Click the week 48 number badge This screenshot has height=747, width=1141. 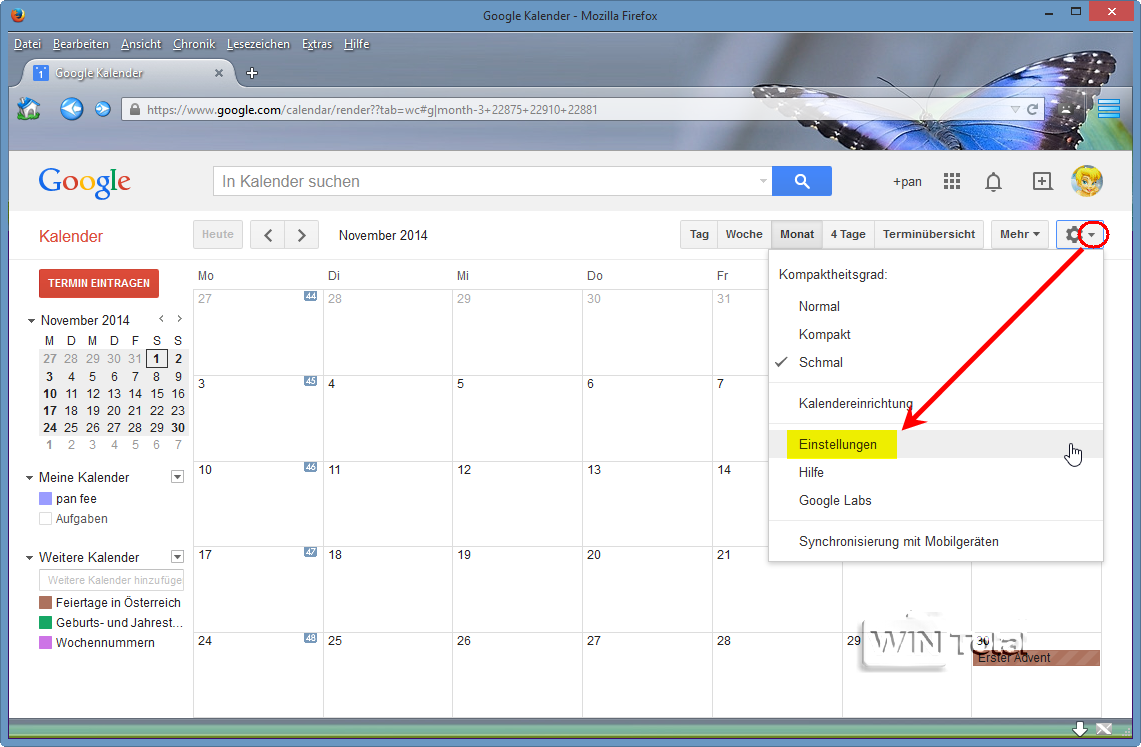click(310, 638)
